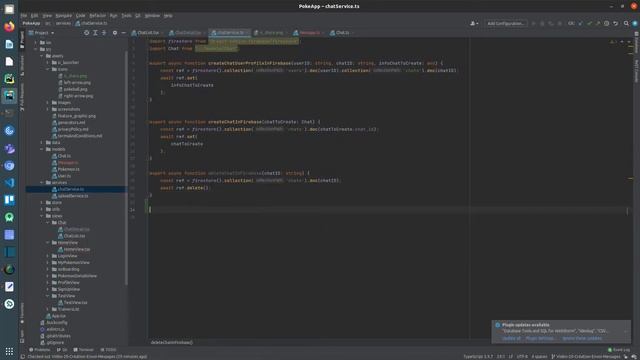Select Pokemon.ts in the project tree
This screenshot has height=360, width=640.
pyautogui.click(x=69, y=169)
